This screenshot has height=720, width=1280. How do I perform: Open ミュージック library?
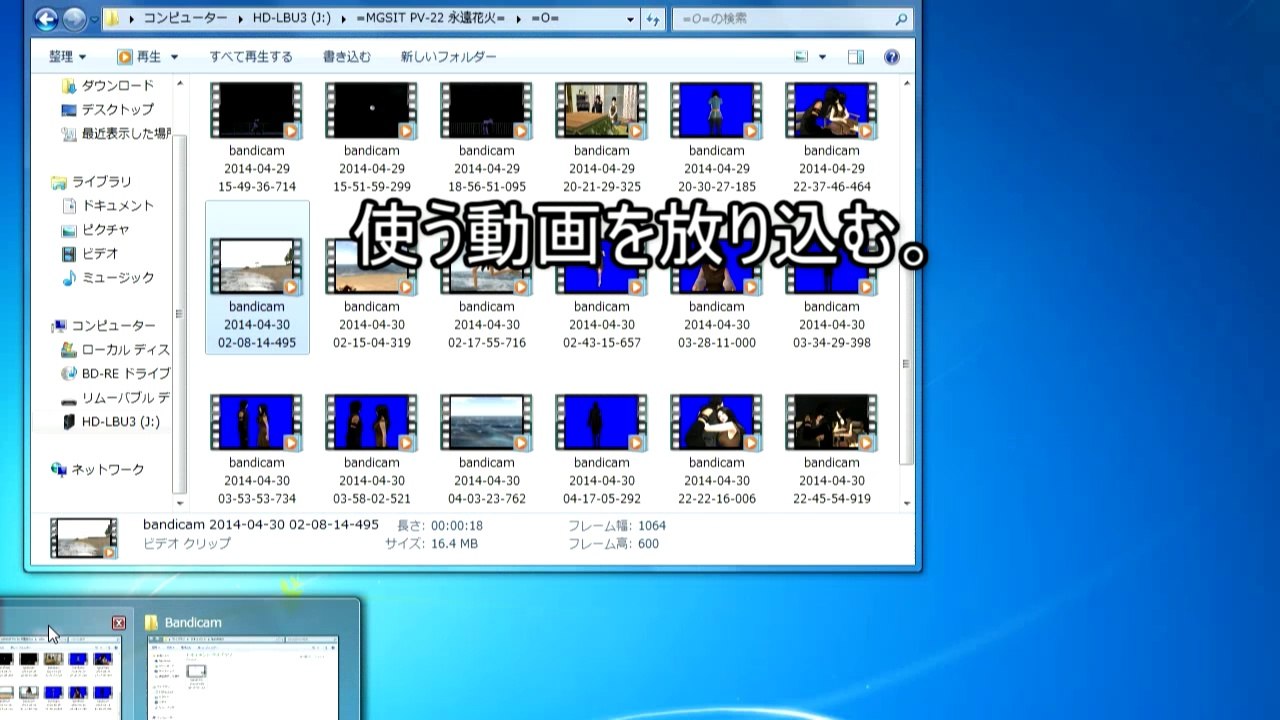108,278
